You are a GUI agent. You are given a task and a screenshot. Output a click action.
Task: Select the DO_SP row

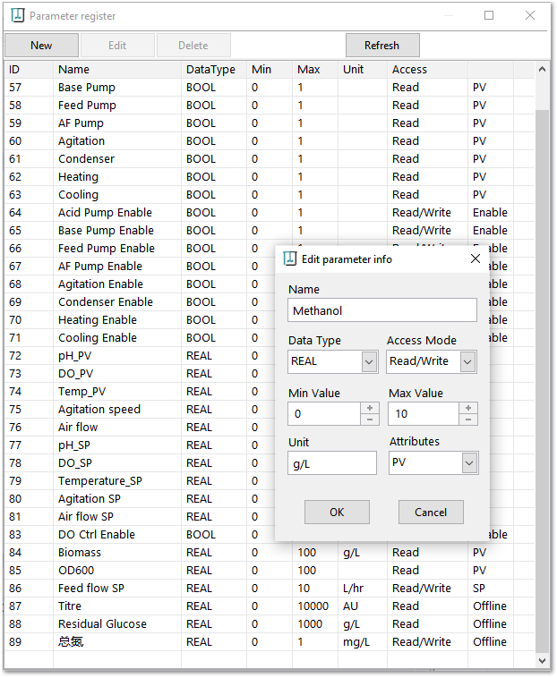(x=140, y=463)
